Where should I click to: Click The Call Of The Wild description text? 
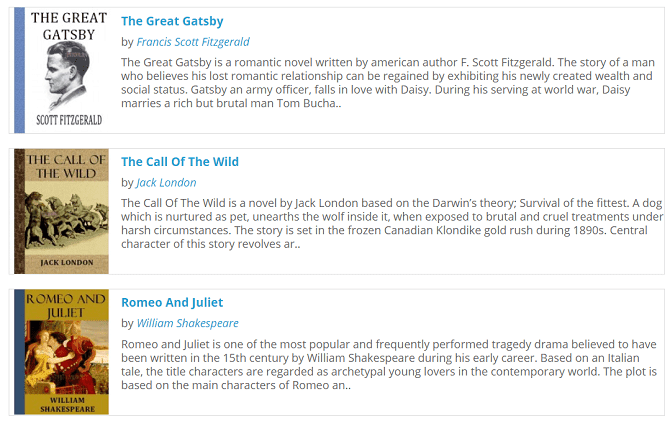(x=390, y=223)
